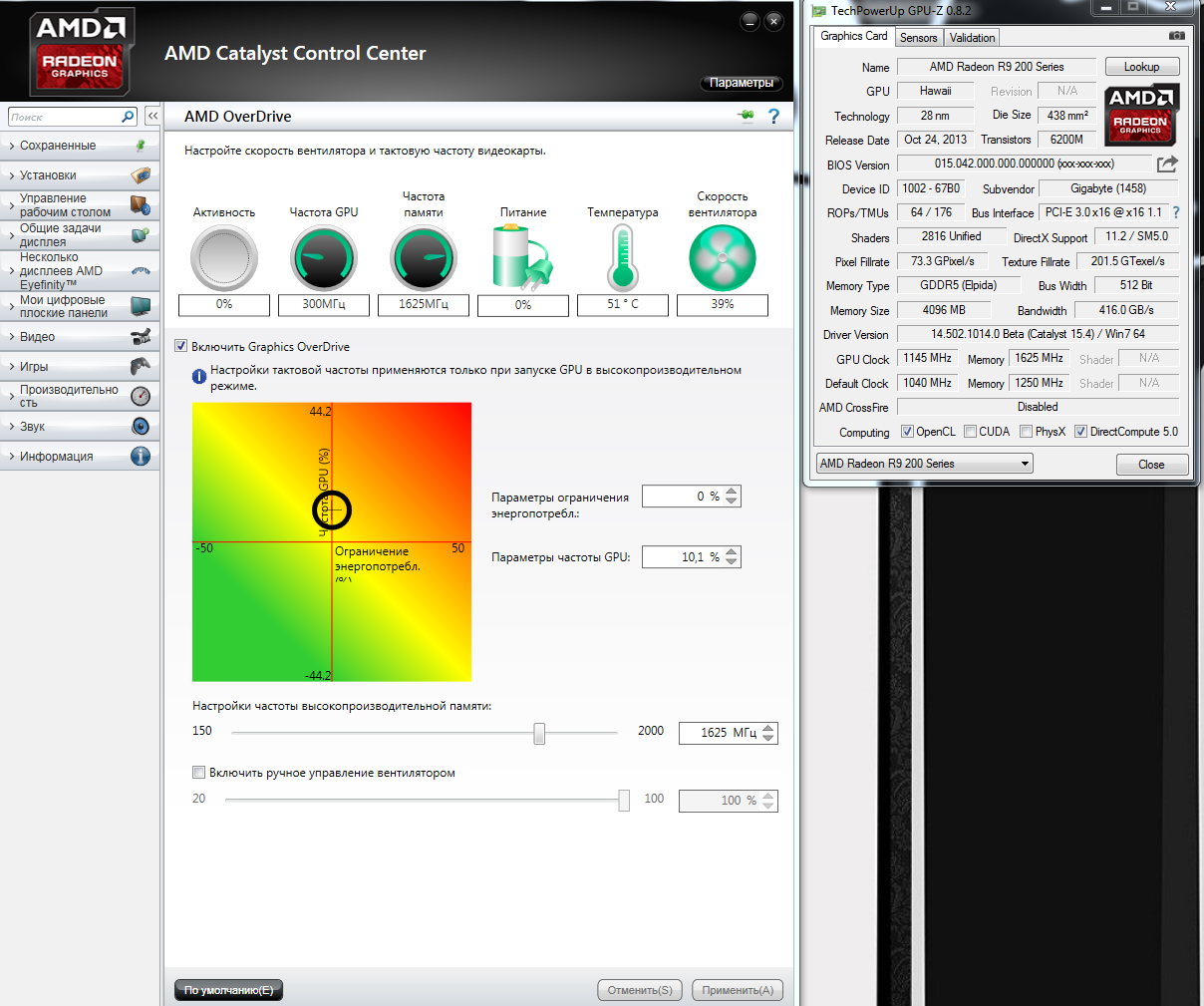This screenshot has height=1006, width=1204.
Task: Click the search magnifier icon in sidebar
Action: (128, 117)
